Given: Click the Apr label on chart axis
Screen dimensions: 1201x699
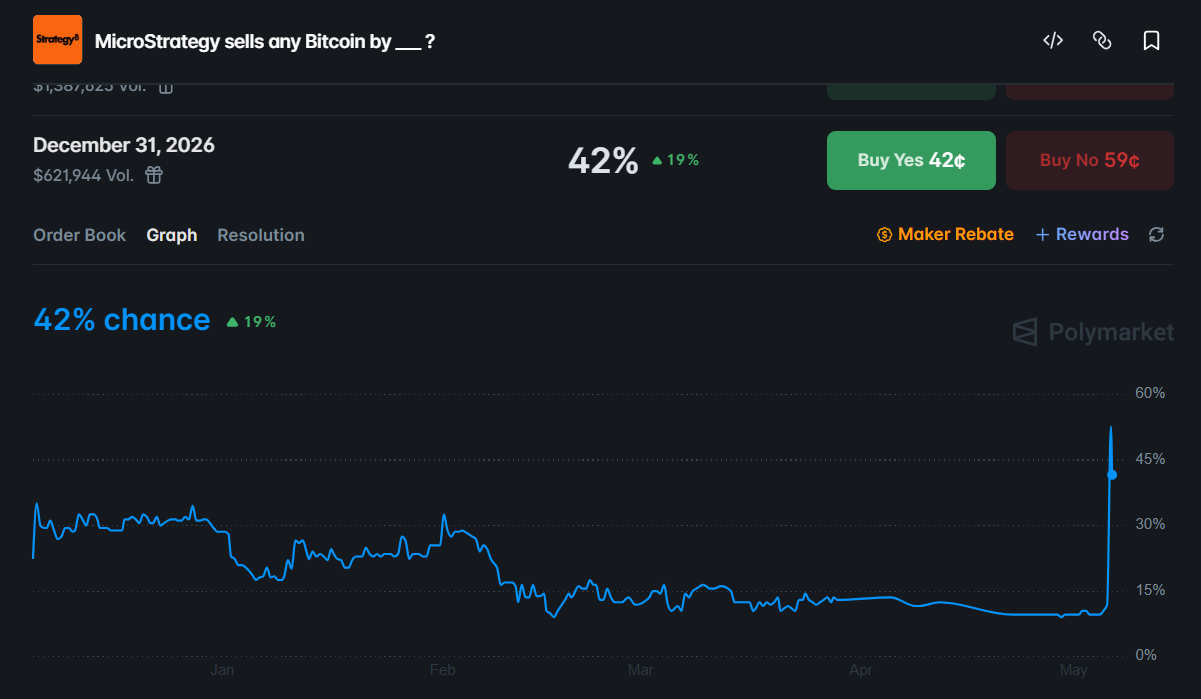Looking at the screenshot, I should 860,670.
